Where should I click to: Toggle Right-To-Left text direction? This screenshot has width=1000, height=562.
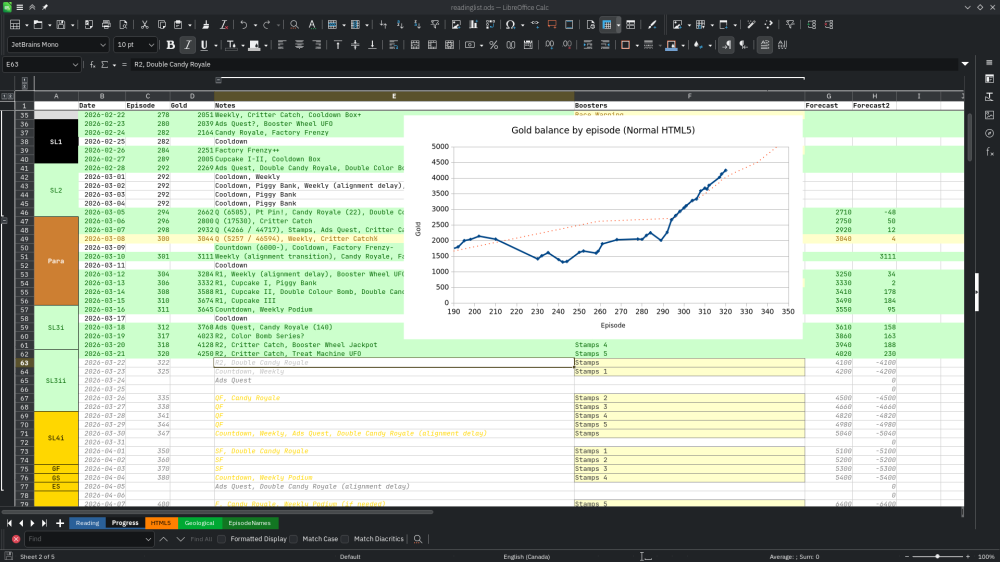744,45
